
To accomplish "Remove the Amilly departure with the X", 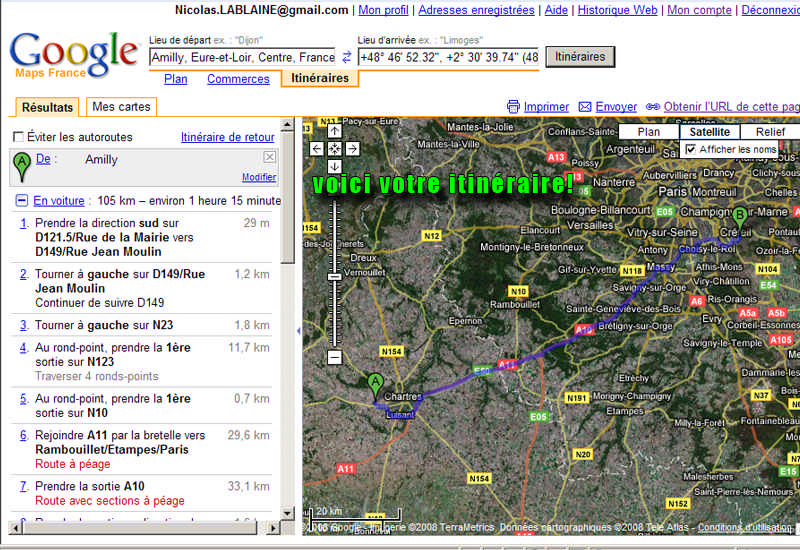I will tap(269, 157).
